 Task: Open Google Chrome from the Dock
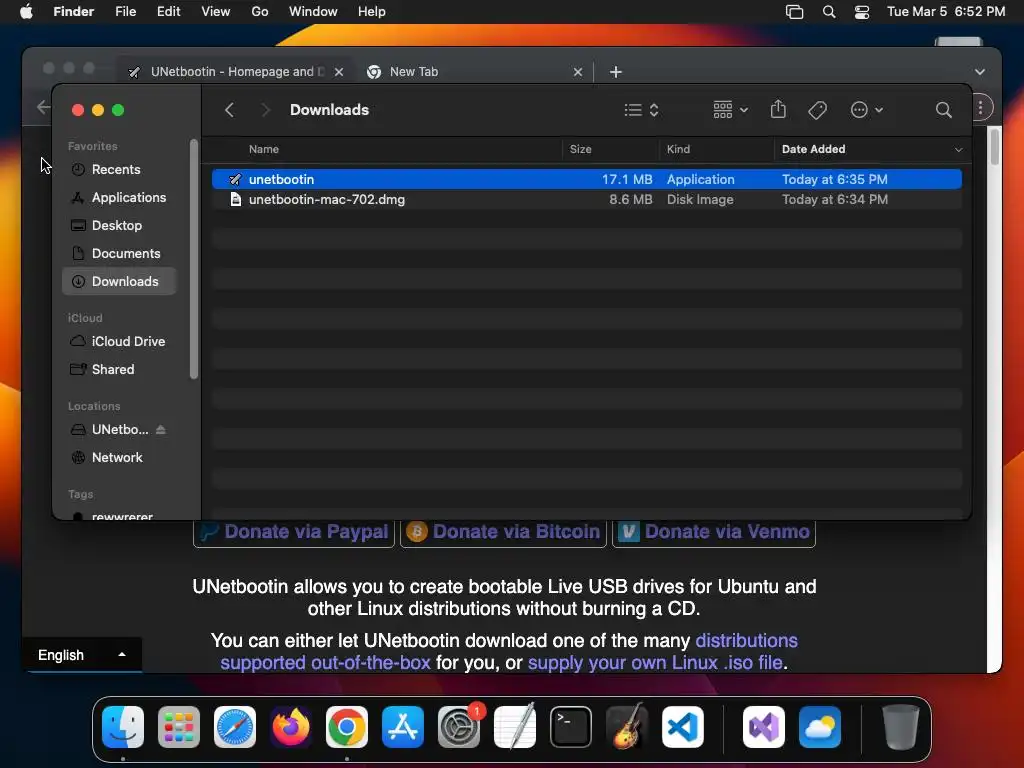pos(347,727)
